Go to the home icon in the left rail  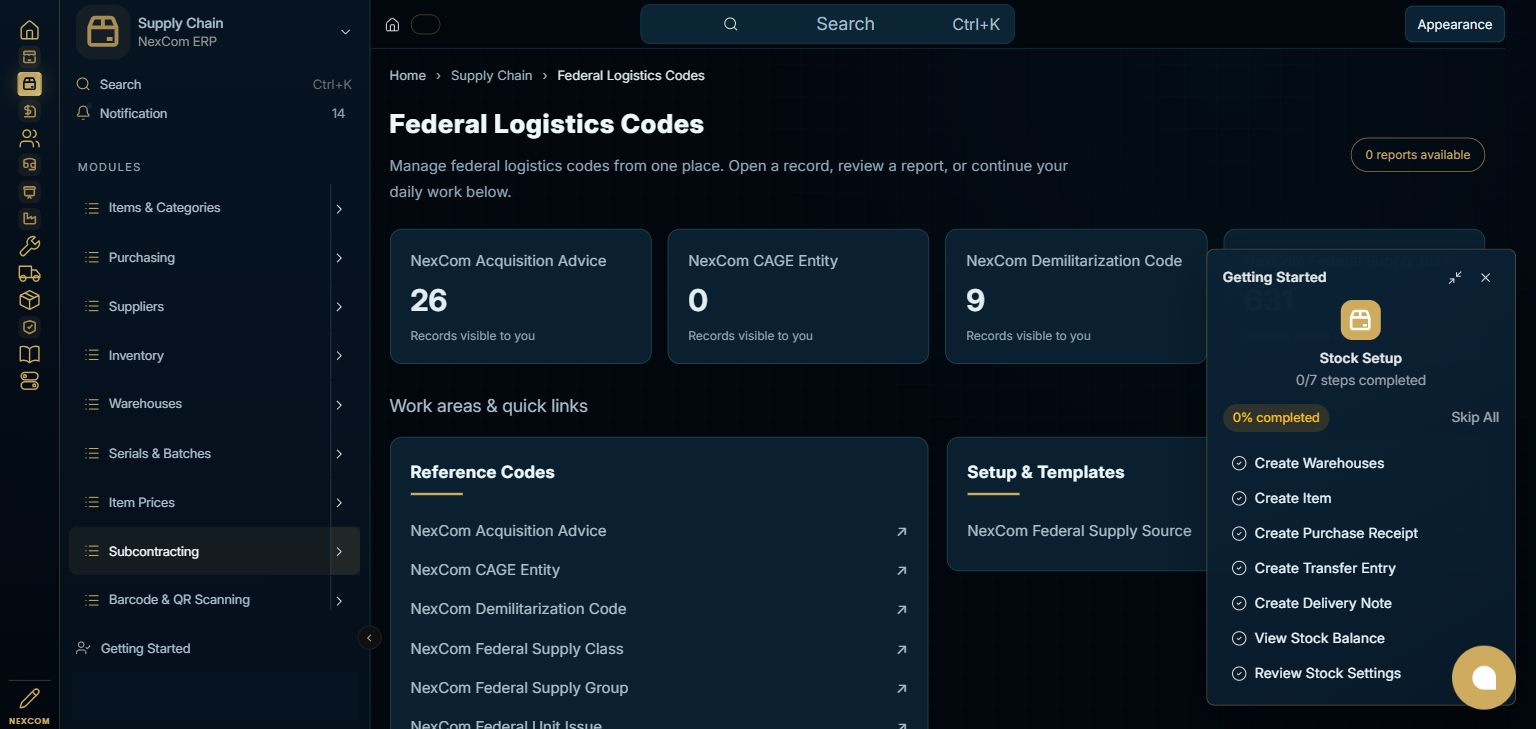coord(30,30)
